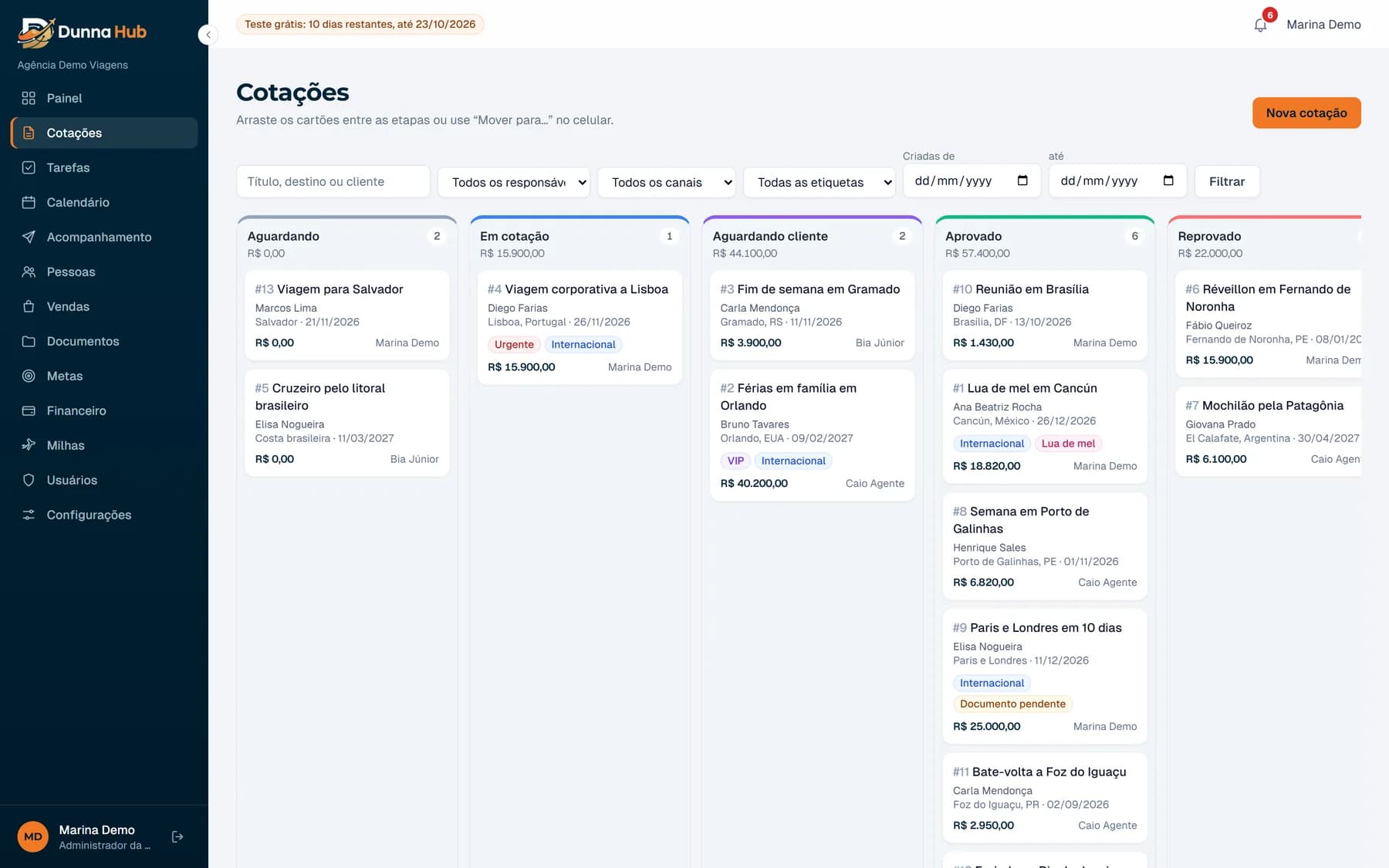Screen dimensions: 1389x868
Task: Open card #2 Férias em família em Orlando
Action: 812,435
